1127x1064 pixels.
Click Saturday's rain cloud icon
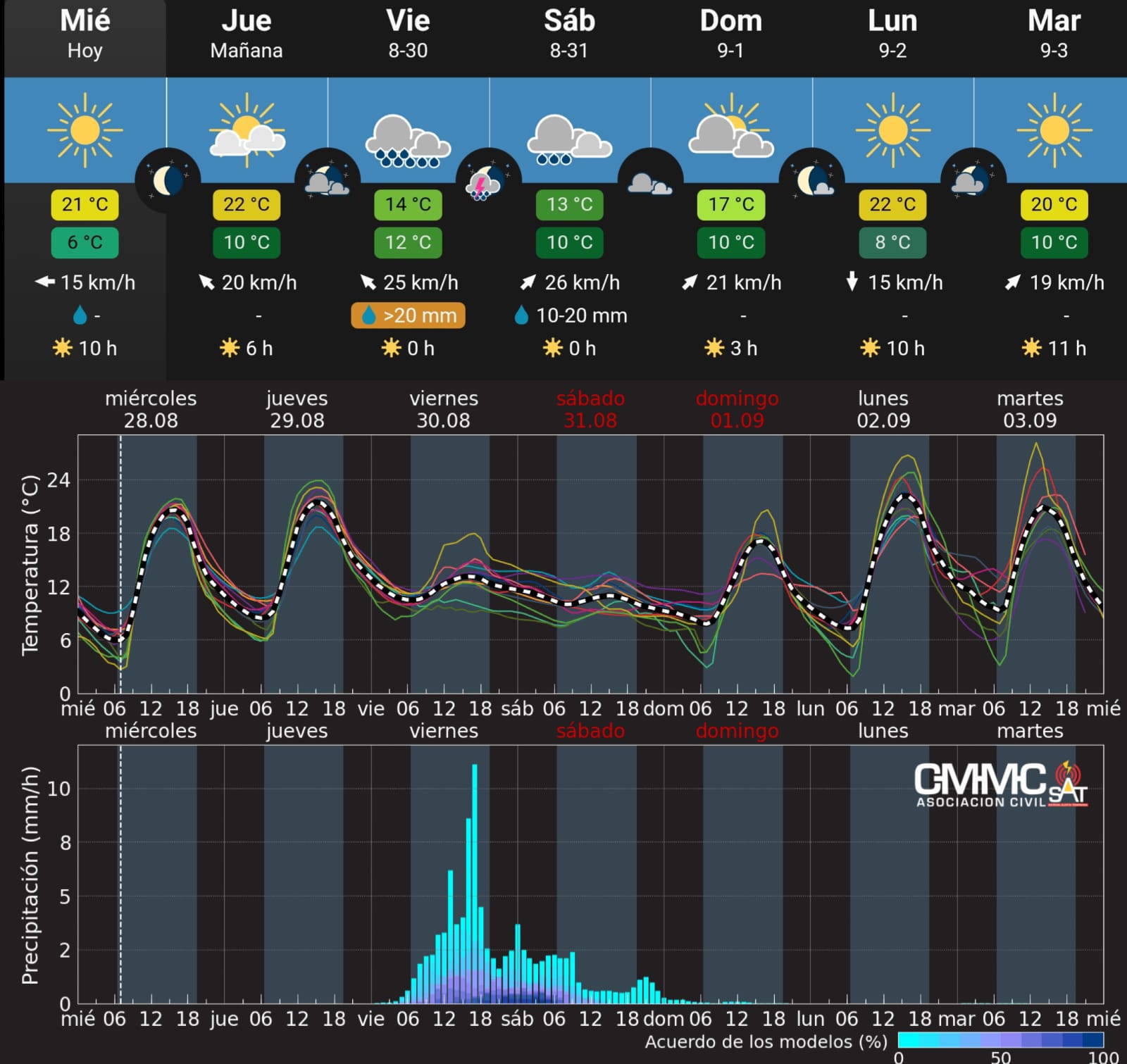click(569, 139)
